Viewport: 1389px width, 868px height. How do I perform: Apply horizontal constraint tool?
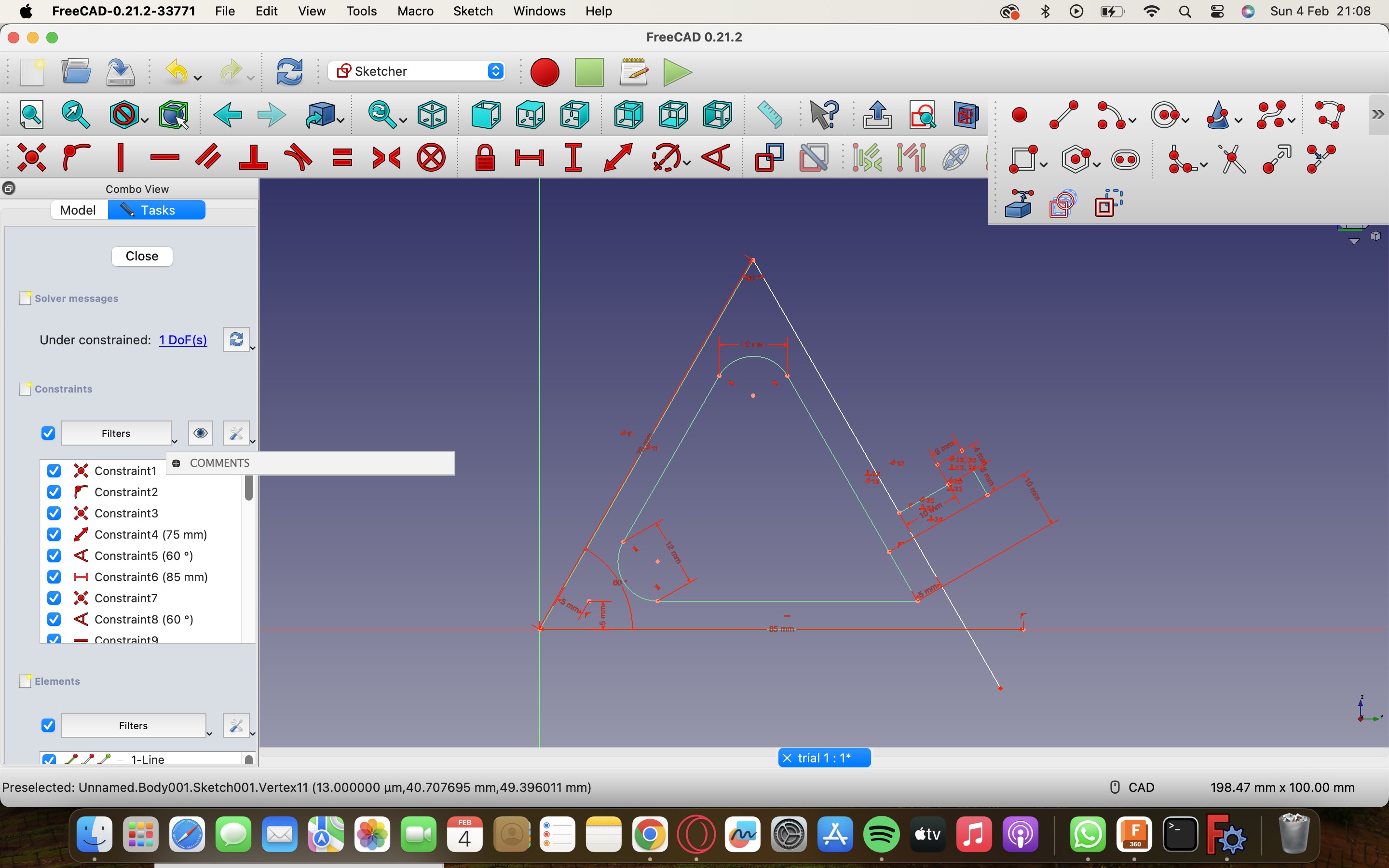[165, 157]
